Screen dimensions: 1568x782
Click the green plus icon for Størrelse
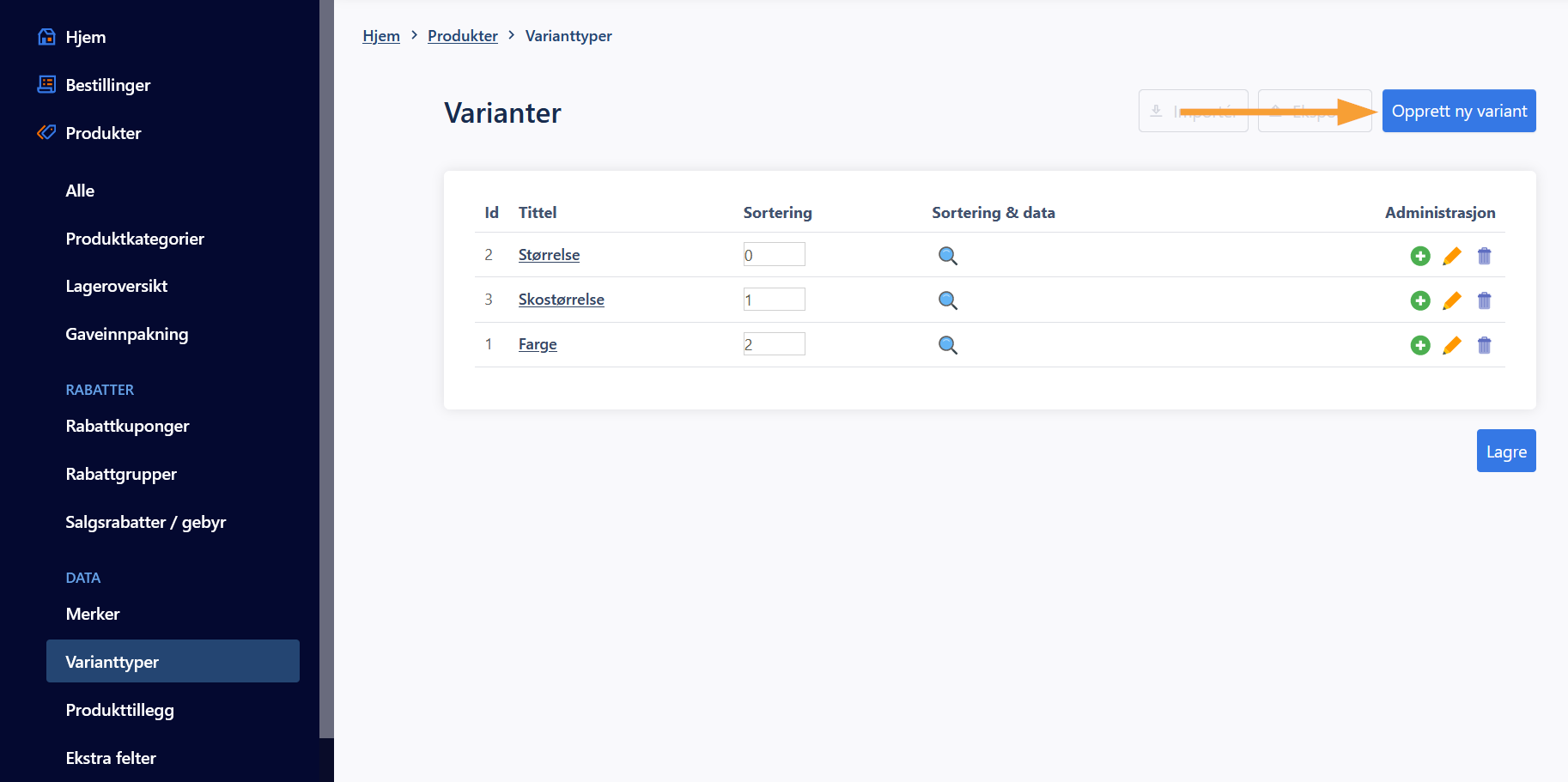click(1420, 256)
